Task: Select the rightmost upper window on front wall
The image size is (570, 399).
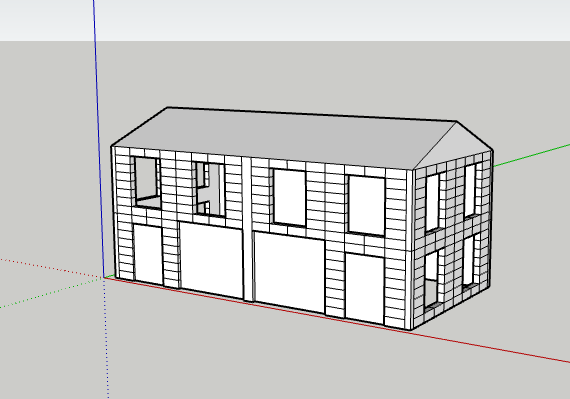Action: click(x=367, y=205)
